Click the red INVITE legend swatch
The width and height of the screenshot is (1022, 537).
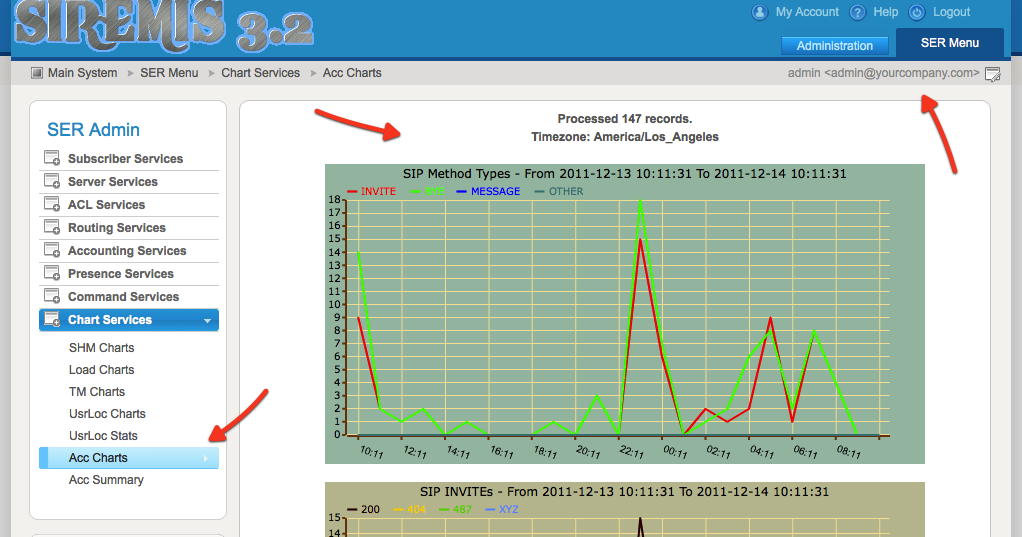pos(352,192)
